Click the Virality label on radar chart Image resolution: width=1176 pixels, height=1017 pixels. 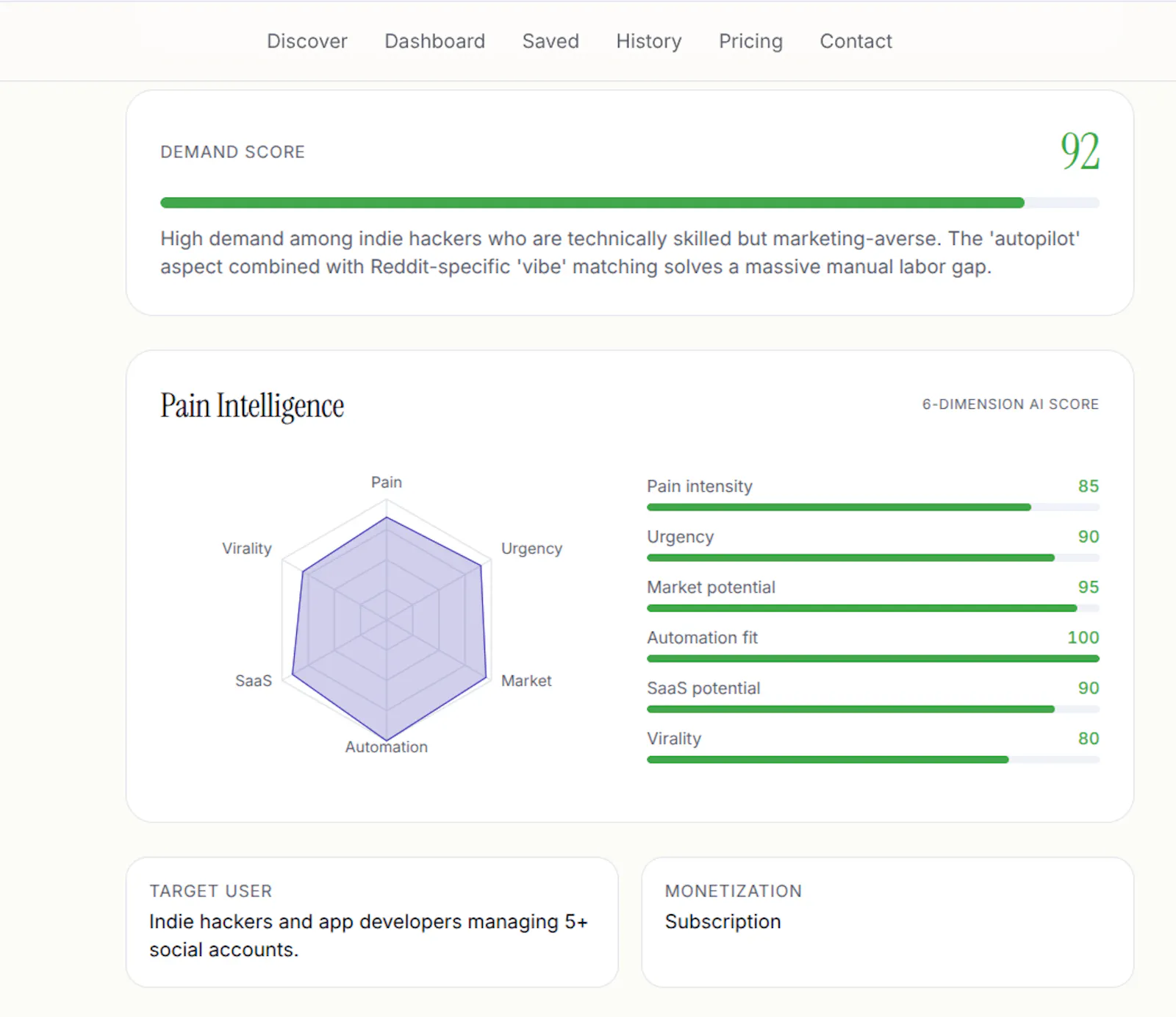coord(247,549)
